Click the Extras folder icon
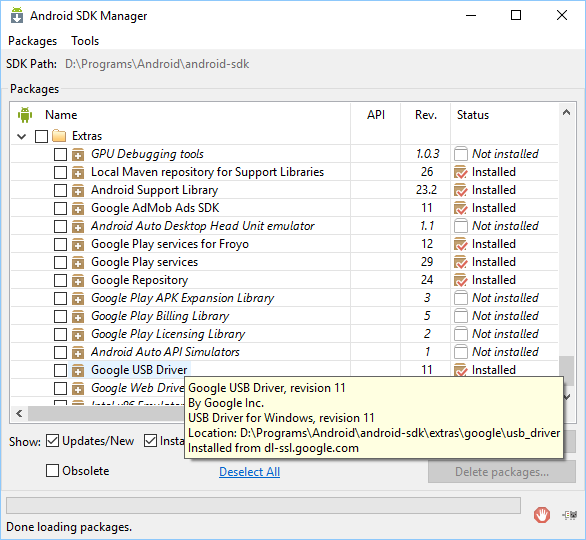Image resolution: width=586 pixels, height=540 pixels. (59, 136)
